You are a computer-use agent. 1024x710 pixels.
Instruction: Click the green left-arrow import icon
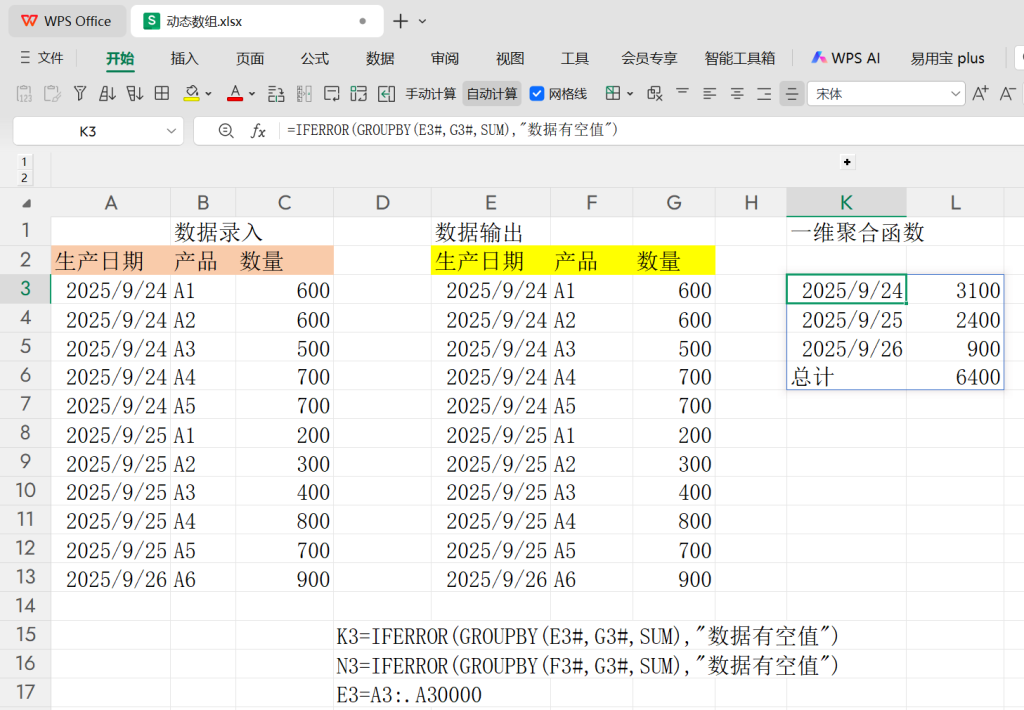[x=387, y=94]
